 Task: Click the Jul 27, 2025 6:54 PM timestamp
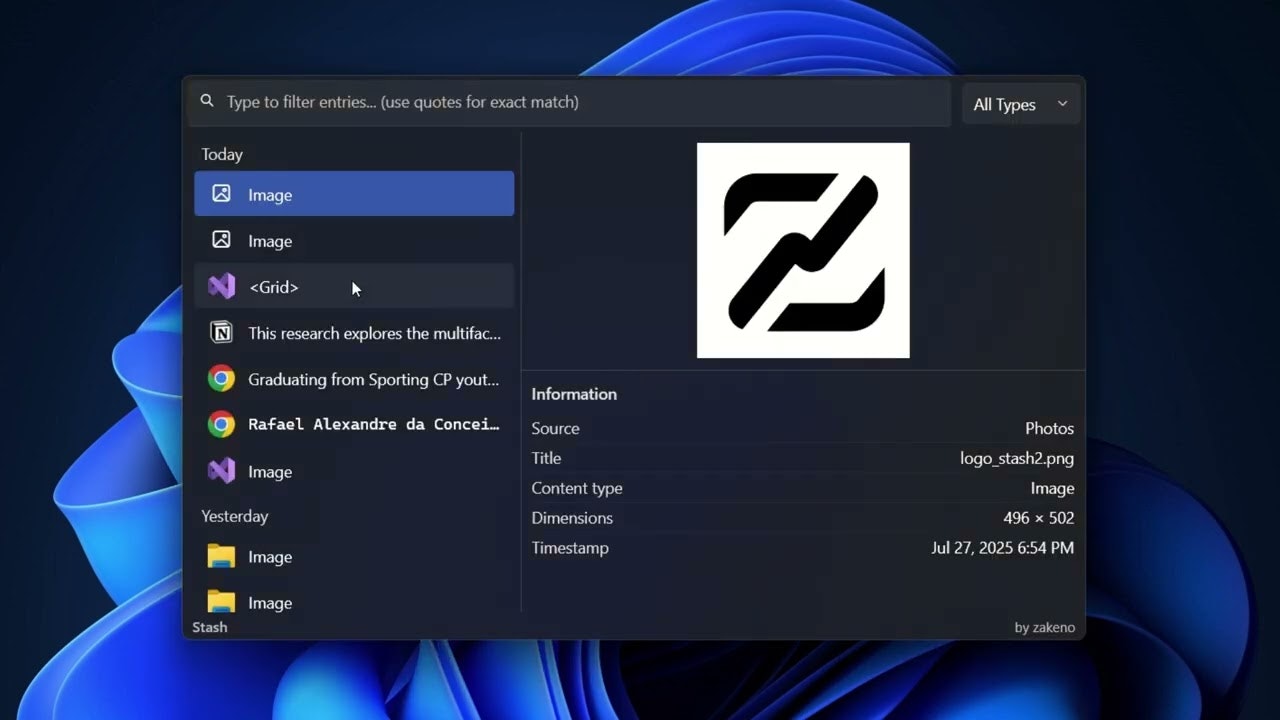tap(1002, 548)
